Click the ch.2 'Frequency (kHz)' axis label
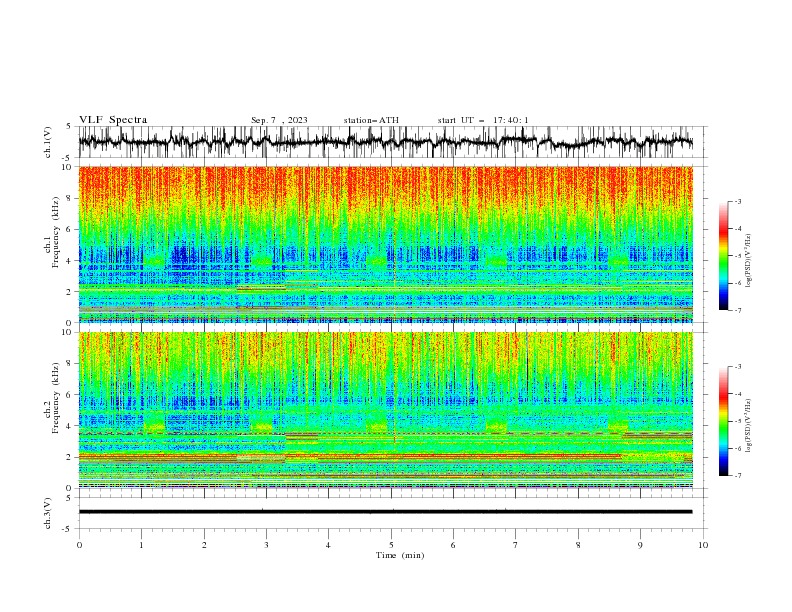Screen dimensions: 792x612 tap(56, 398)
